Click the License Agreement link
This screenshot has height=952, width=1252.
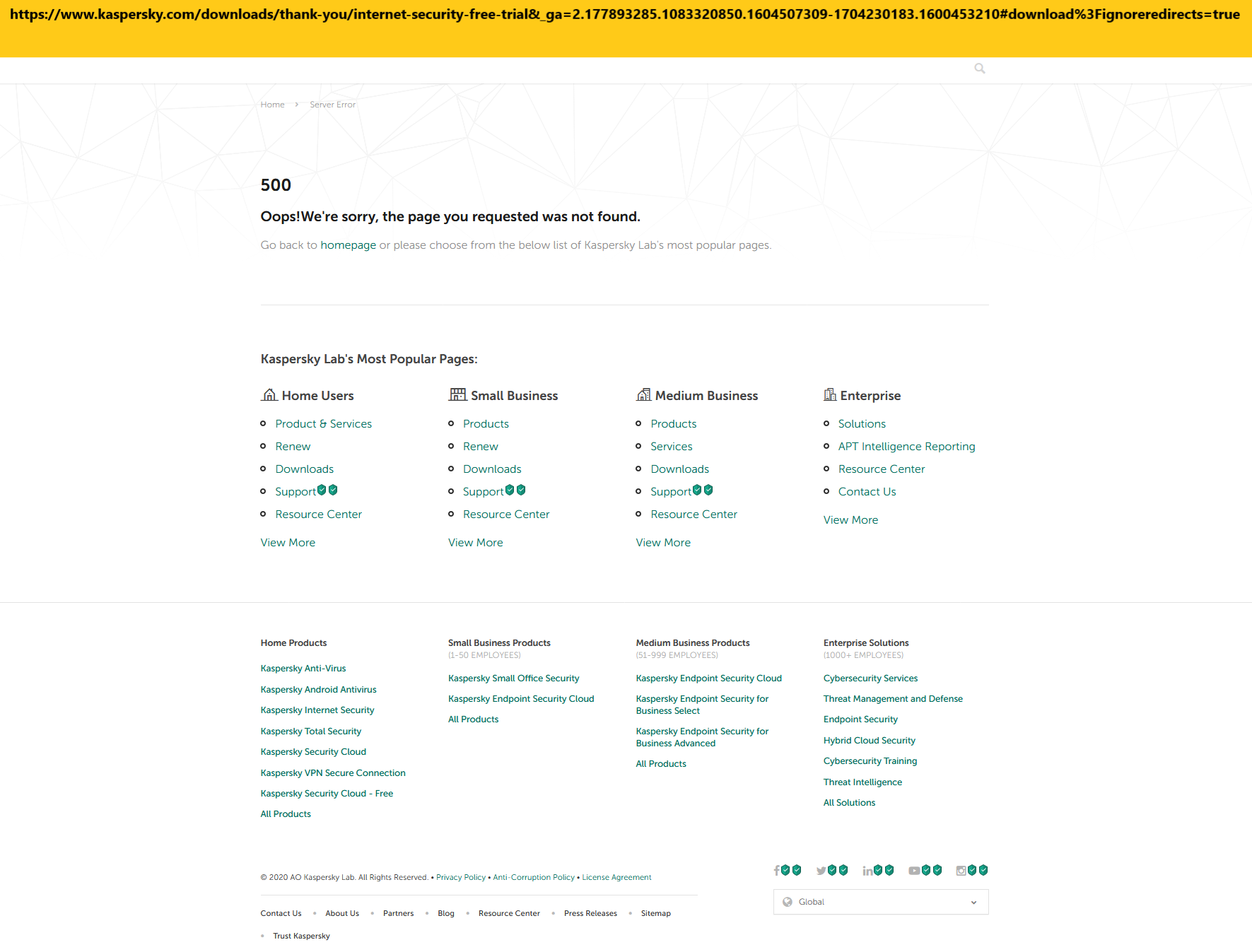[x=616, y=877]
